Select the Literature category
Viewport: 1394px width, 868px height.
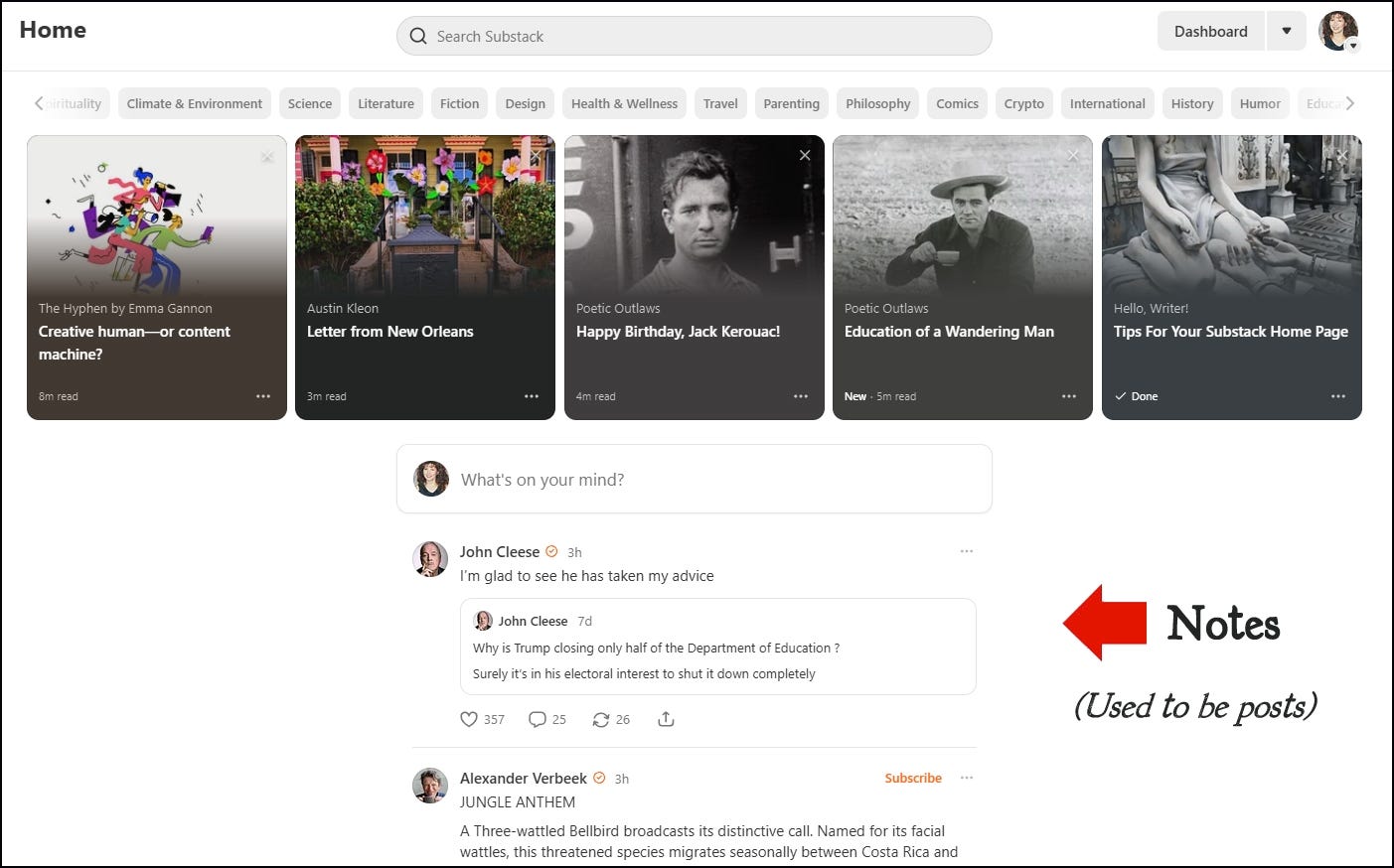[386, 103]
